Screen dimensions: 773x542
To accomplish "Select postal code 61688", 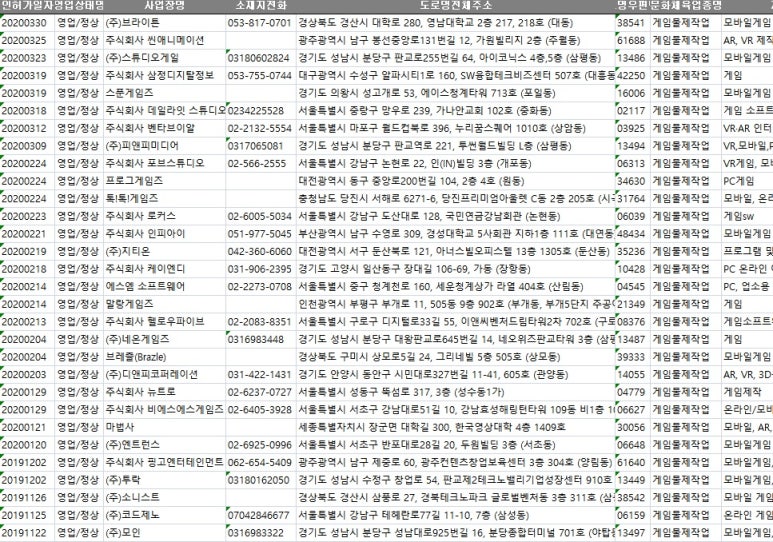I will 633,40.
